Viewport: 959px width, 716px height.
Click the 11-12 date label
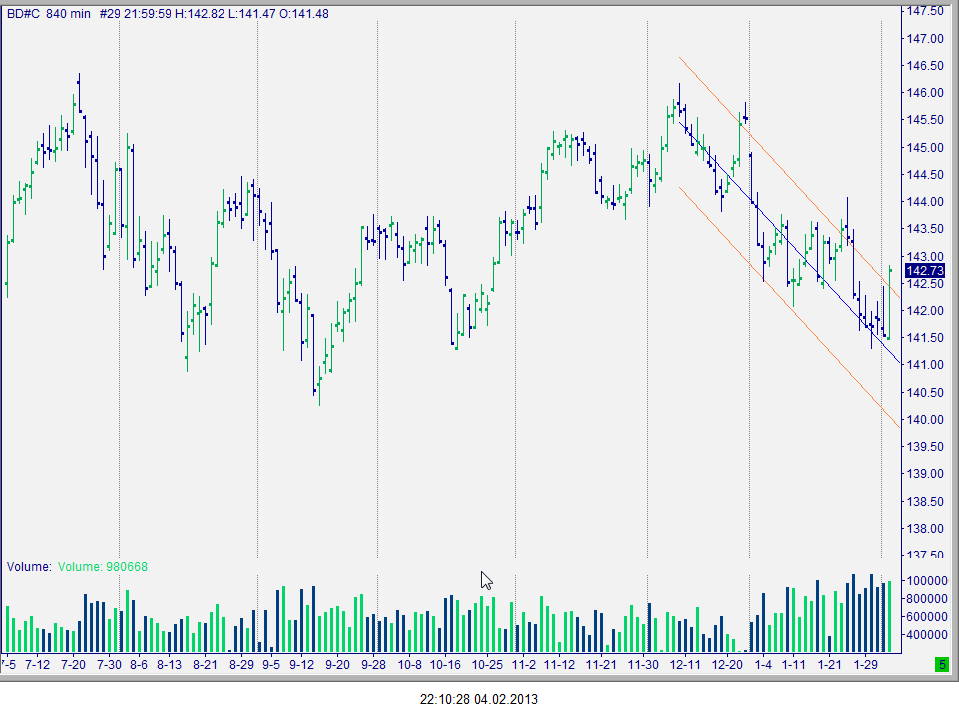point(560,665)
